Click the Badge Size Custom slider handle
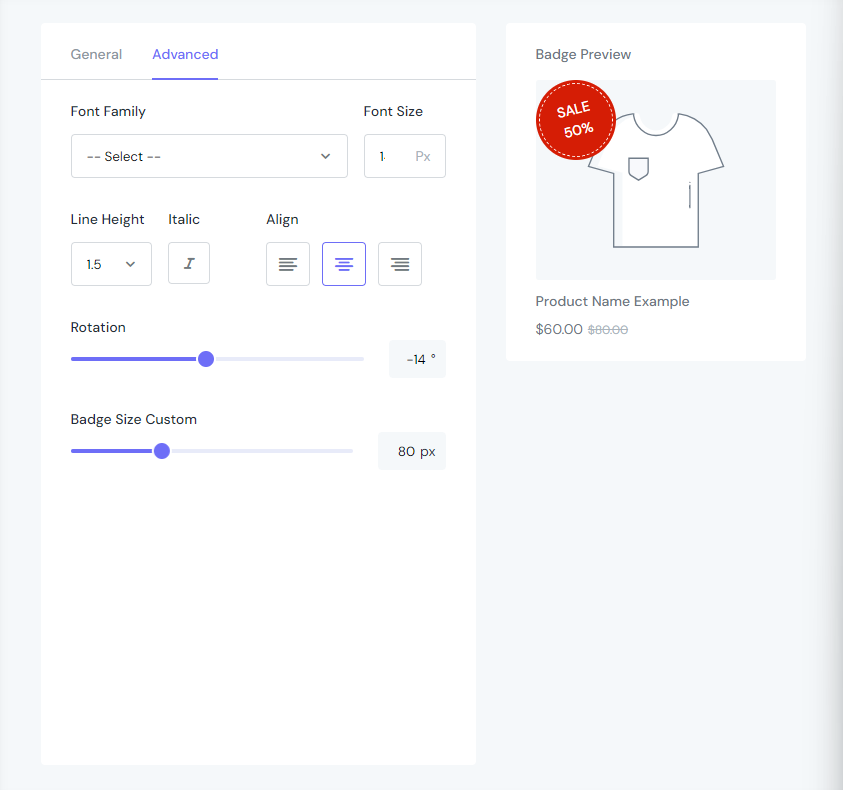This screenshot has height=790, width=843. coord(162,451)
